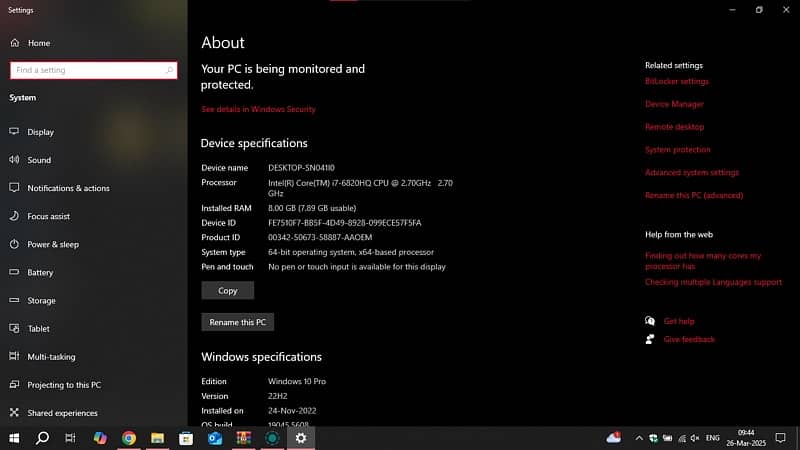Select the installed RAM value 8.00 GB

[x=312, y=208]
